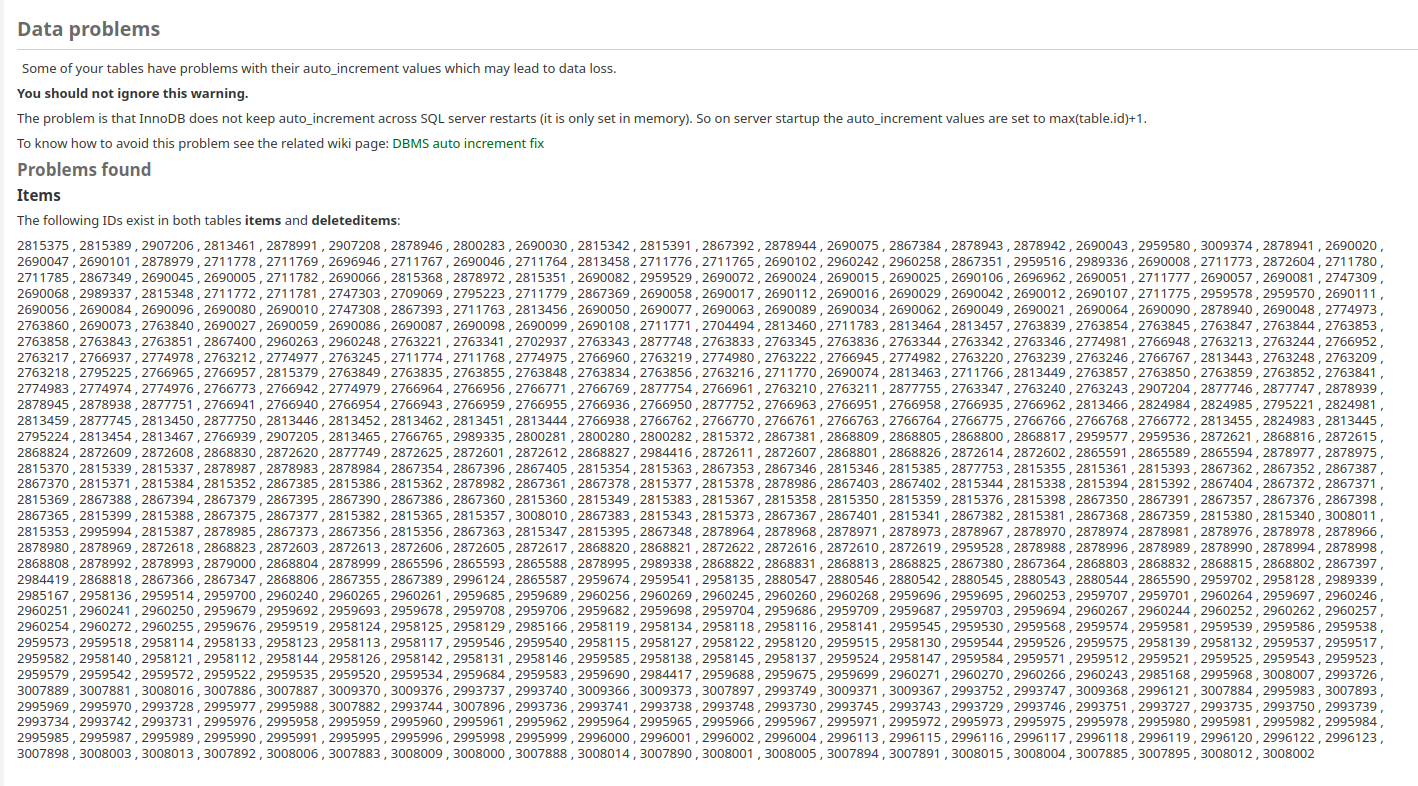Click the last listed ID 3008002
Screen dimensions: 1418x786
click(x=1288, y=753)
